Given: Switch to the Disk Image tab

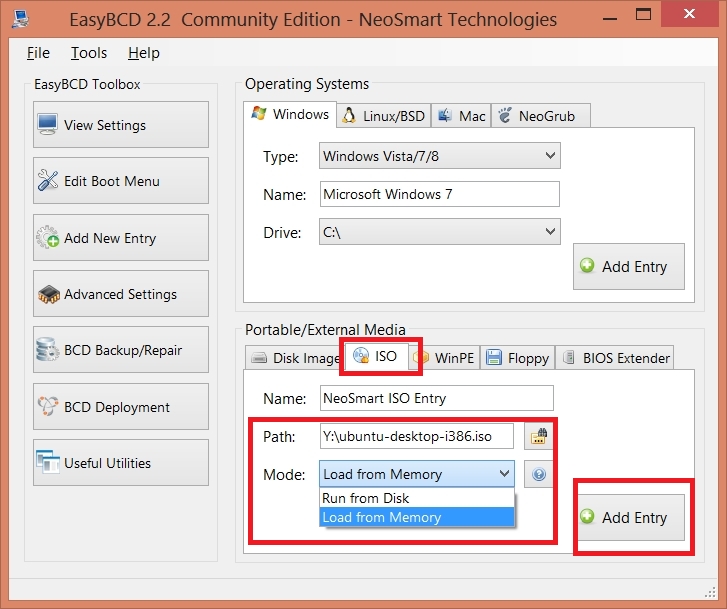Looking at the screenshot, I should click(x=295, y=358).
